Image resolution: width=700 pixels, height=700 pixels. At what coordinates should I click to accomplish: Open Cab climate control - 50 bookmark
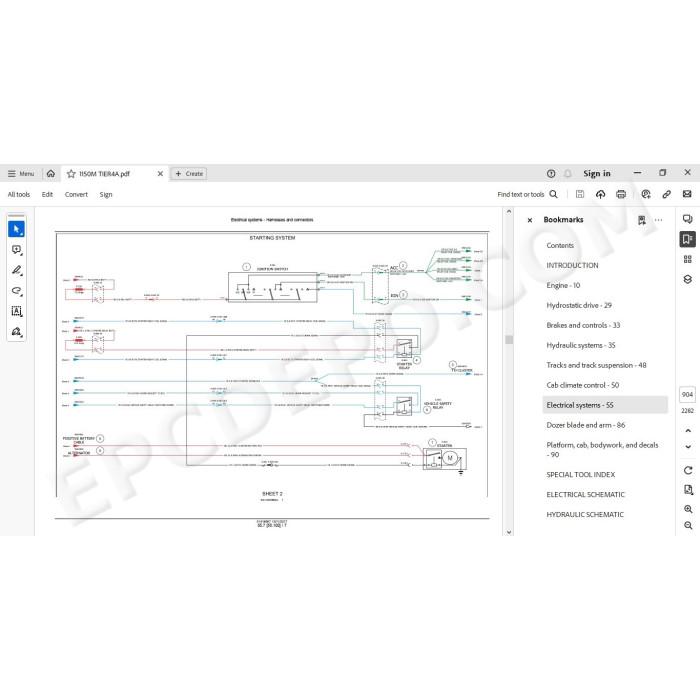click(x=583, y=385)
